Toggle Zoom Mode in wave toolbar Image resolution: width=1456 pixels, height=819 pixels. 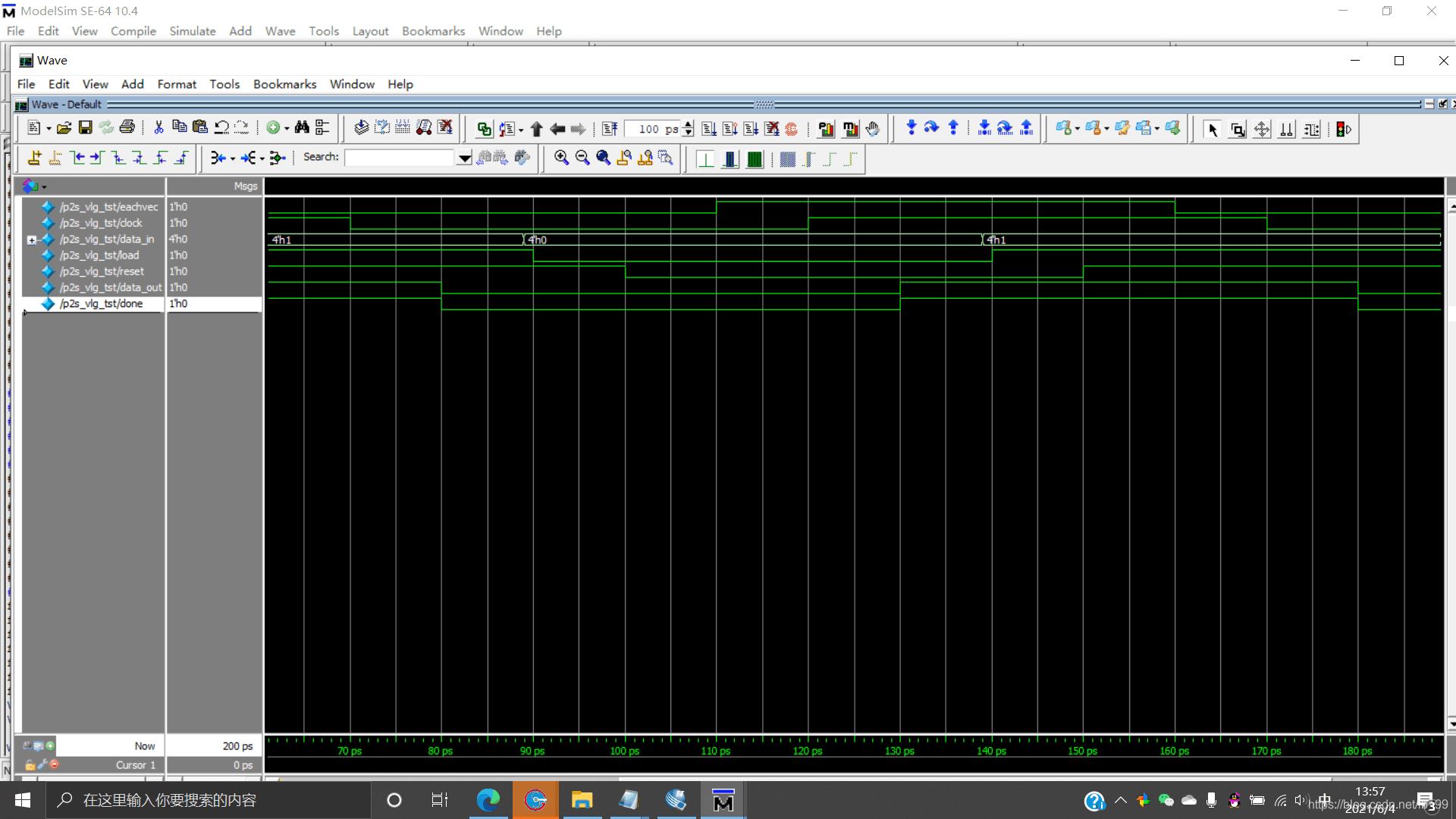coord(1238,130)
